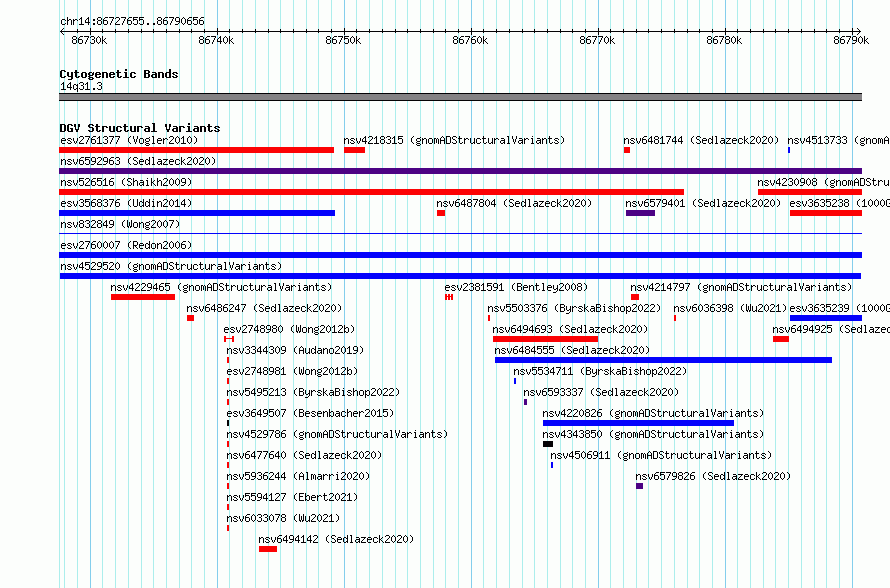Click the red nsv4229465 variant bar
Screen dimensions: 890x588
tap(143, 297)
